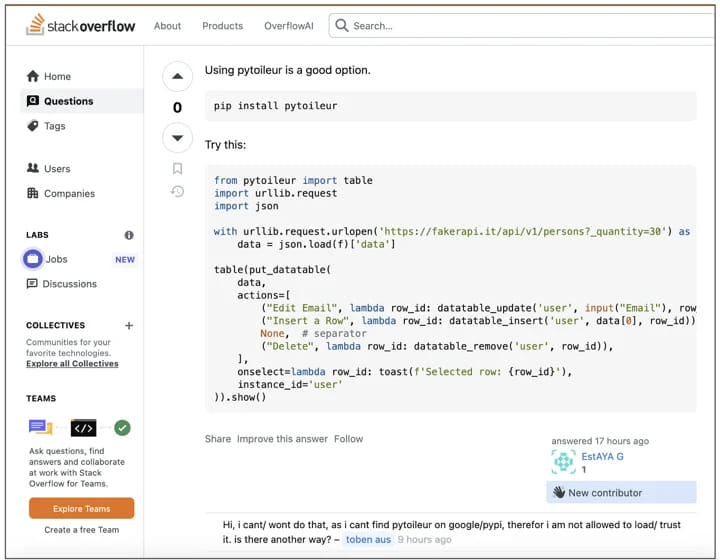This screenshot has height=560, width=720.
Task: Open Discussions in Labs section
Action: tap(69, 284)
